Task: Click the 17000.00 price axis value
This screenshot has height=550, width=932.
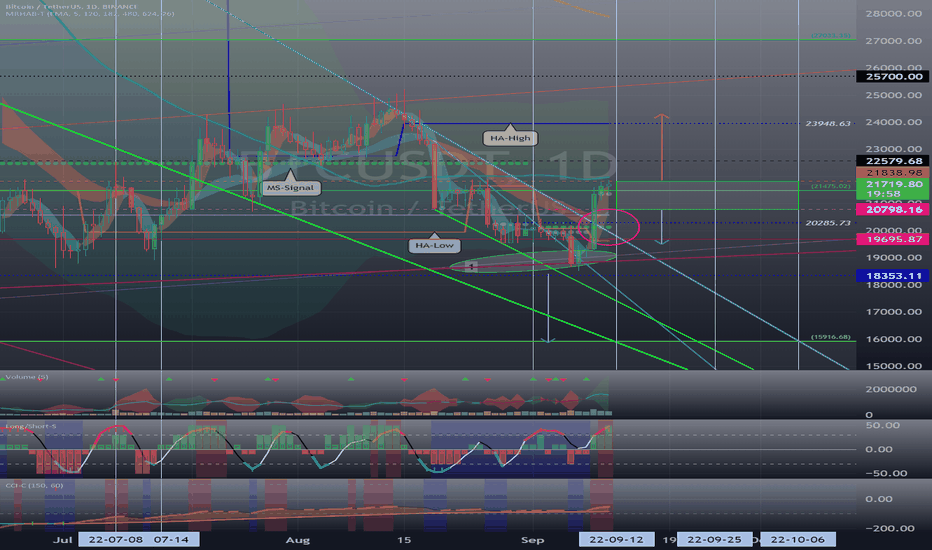Action: point(893,312)
